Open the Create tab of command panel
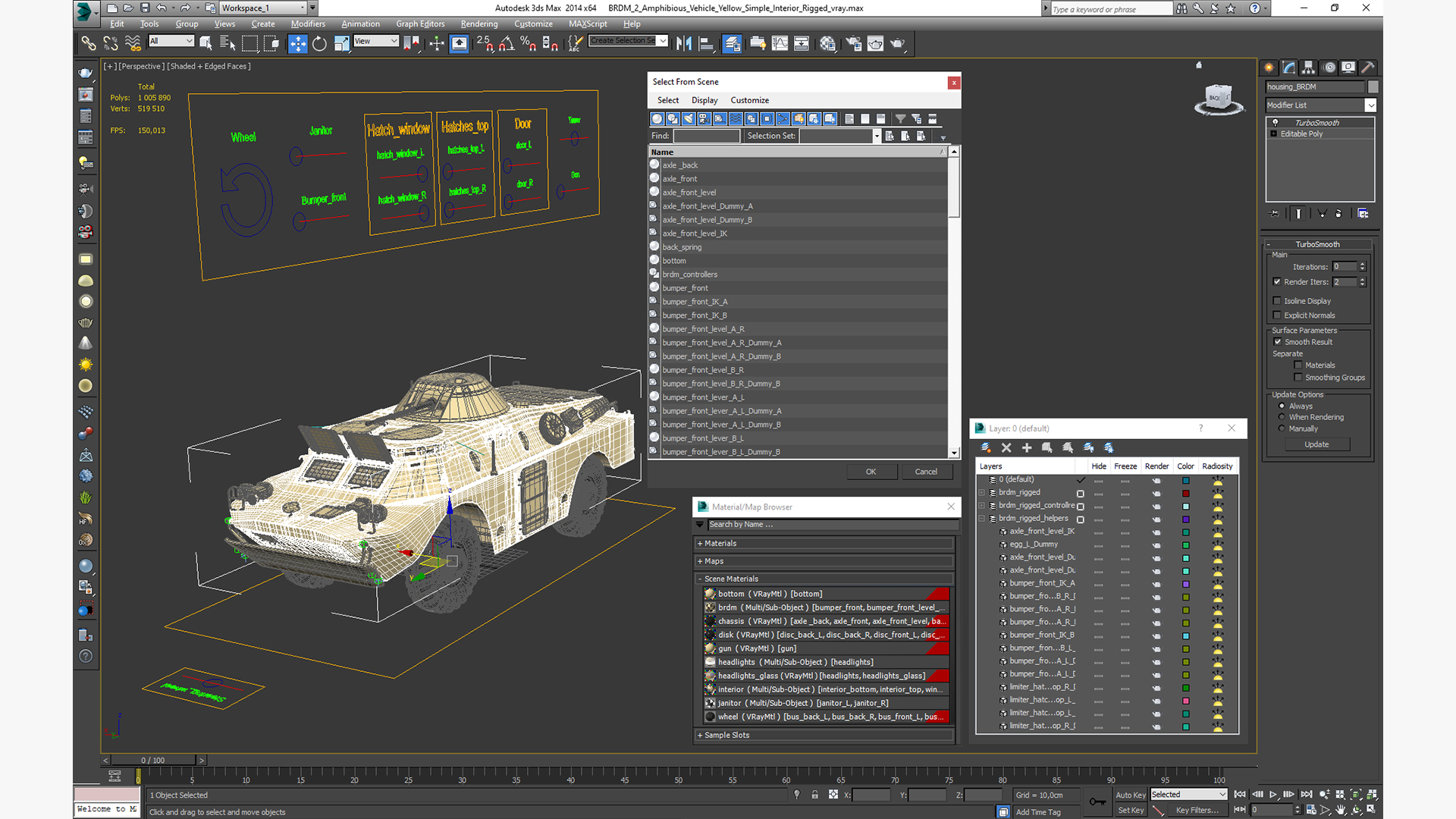This screenshot has width=1456, height=819. tap(1269, 67)
